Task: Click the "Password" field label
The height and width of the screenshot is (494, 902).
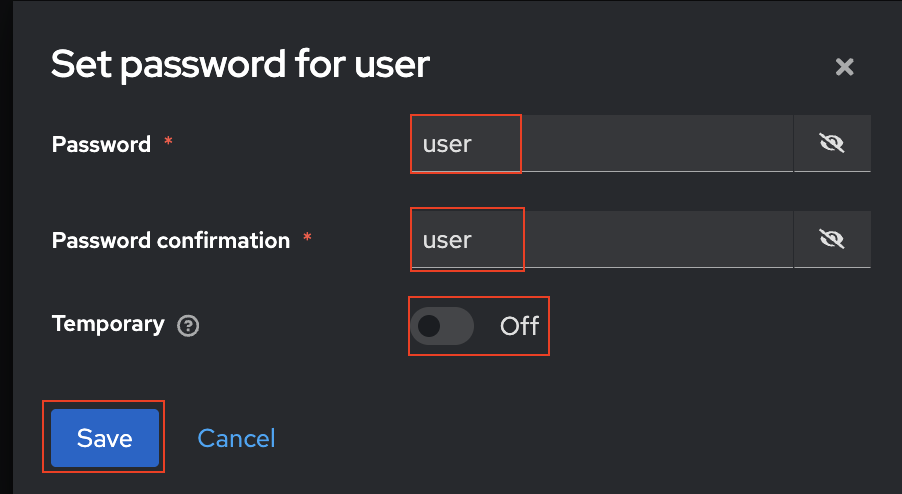Action: coord(101,144)
